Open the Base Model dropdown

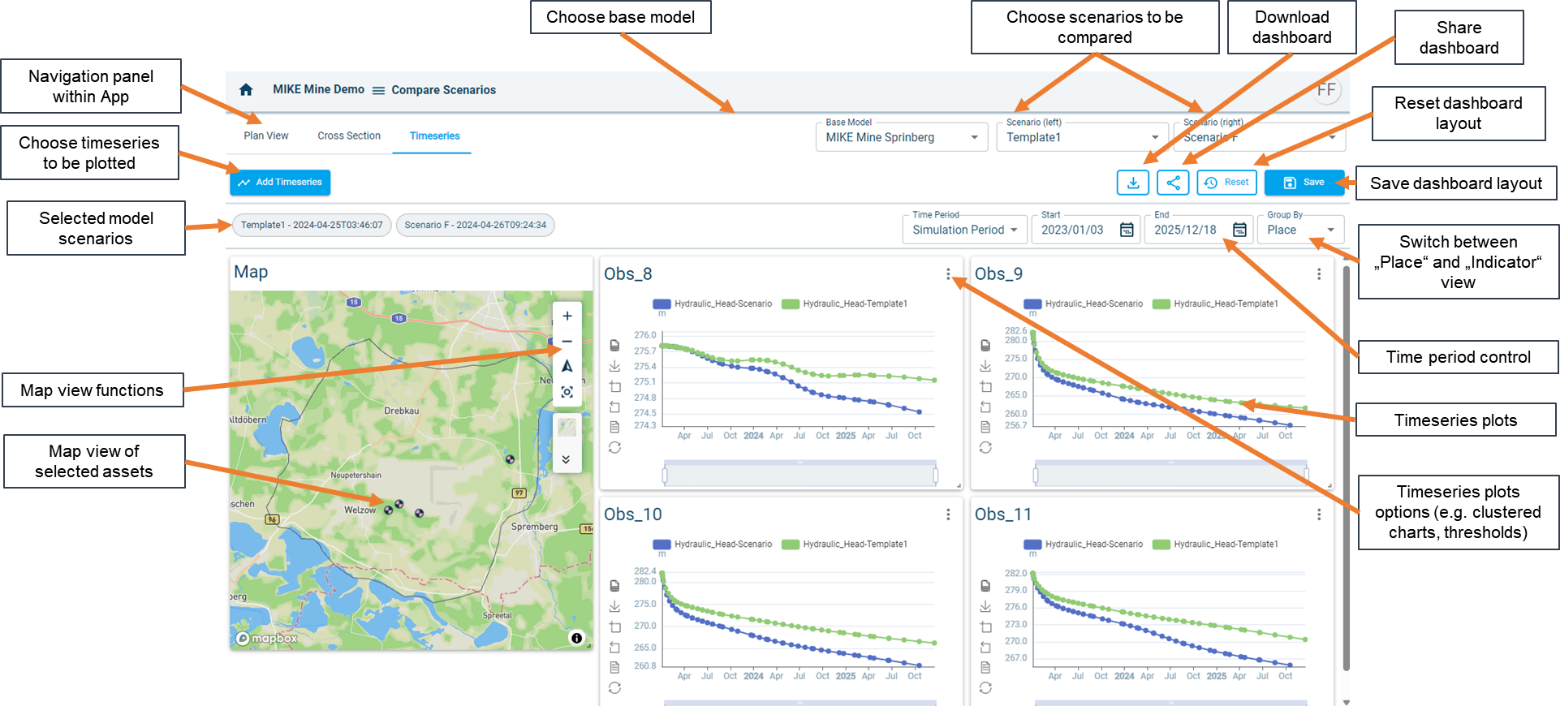click(x=900, y=137)
